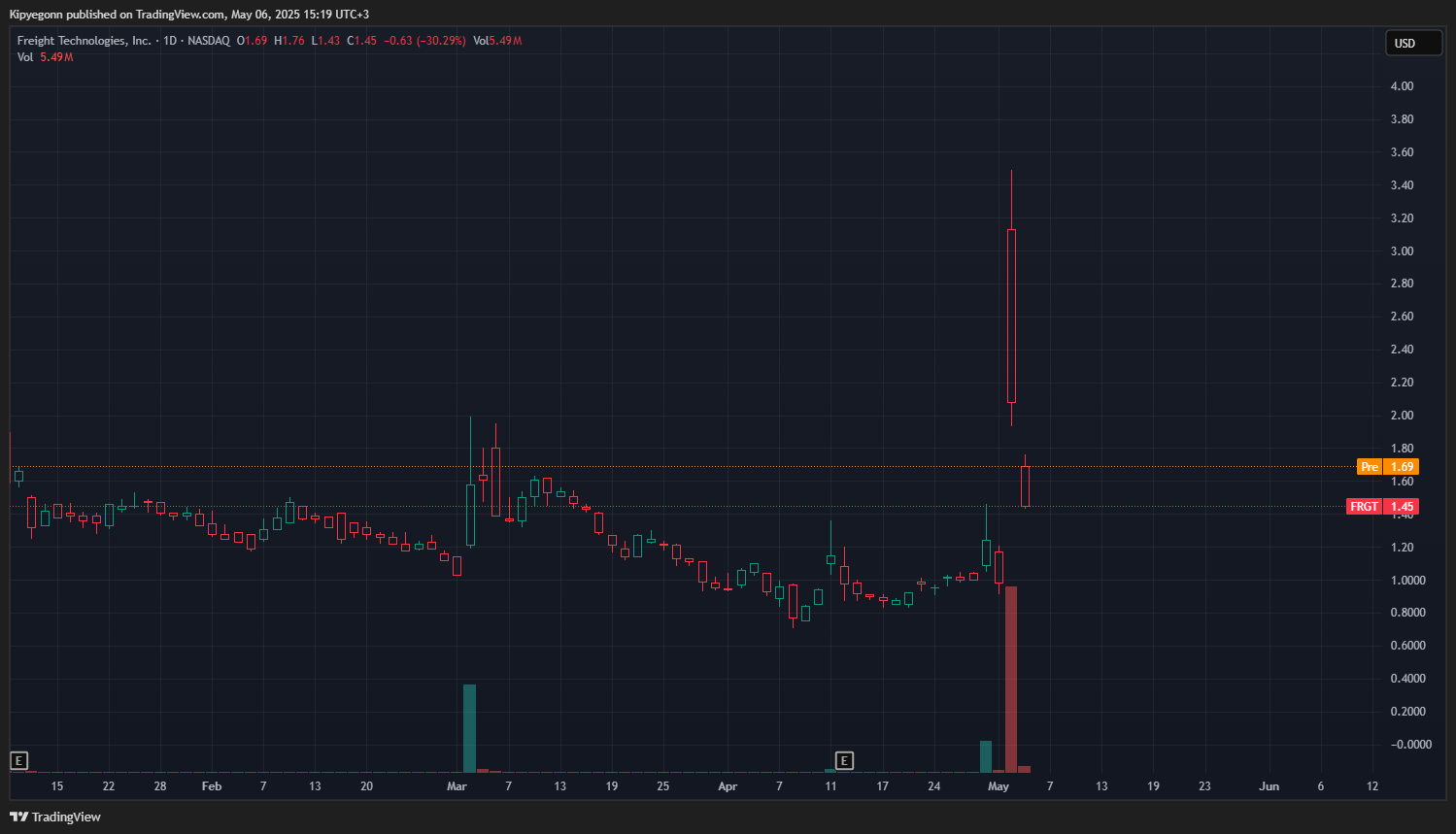Click the Jun label on the time axis
Screen dimensions: 1456x834
click(1270, 786)
